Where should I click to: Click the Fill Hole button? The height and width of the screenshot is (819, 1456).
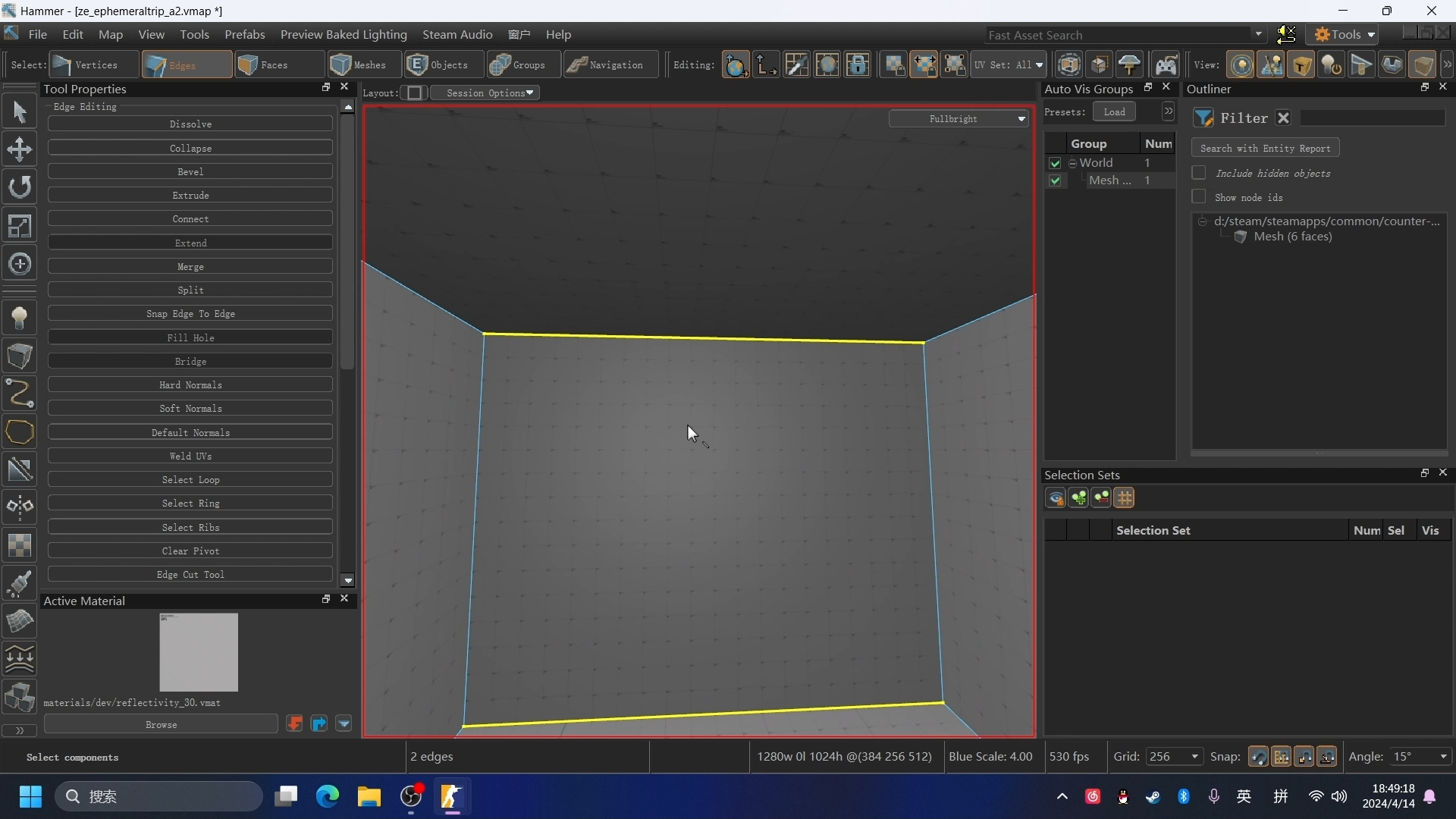tap(190, 337)
